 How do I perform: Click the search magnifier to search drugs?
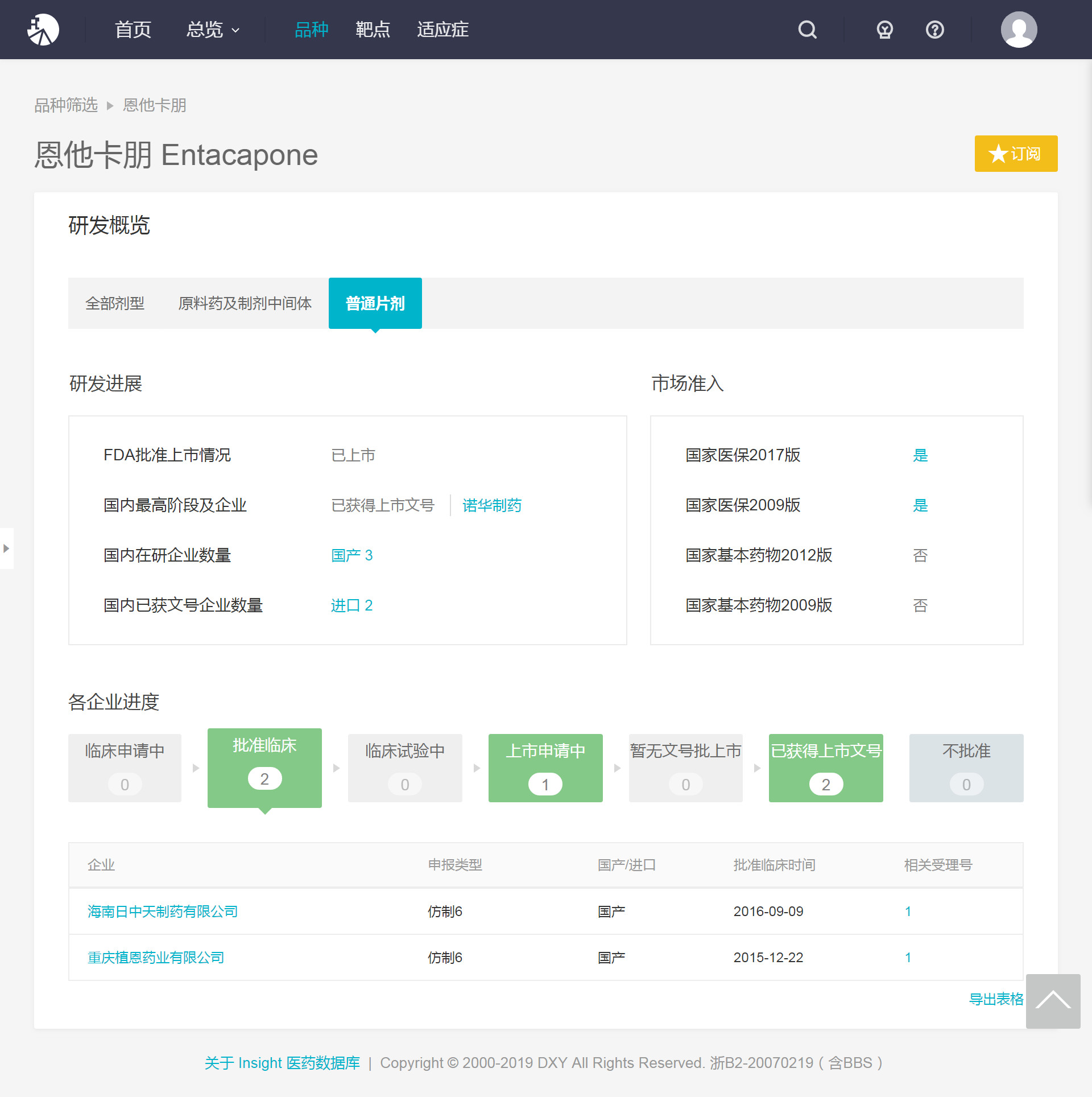[x=807, y=29]
